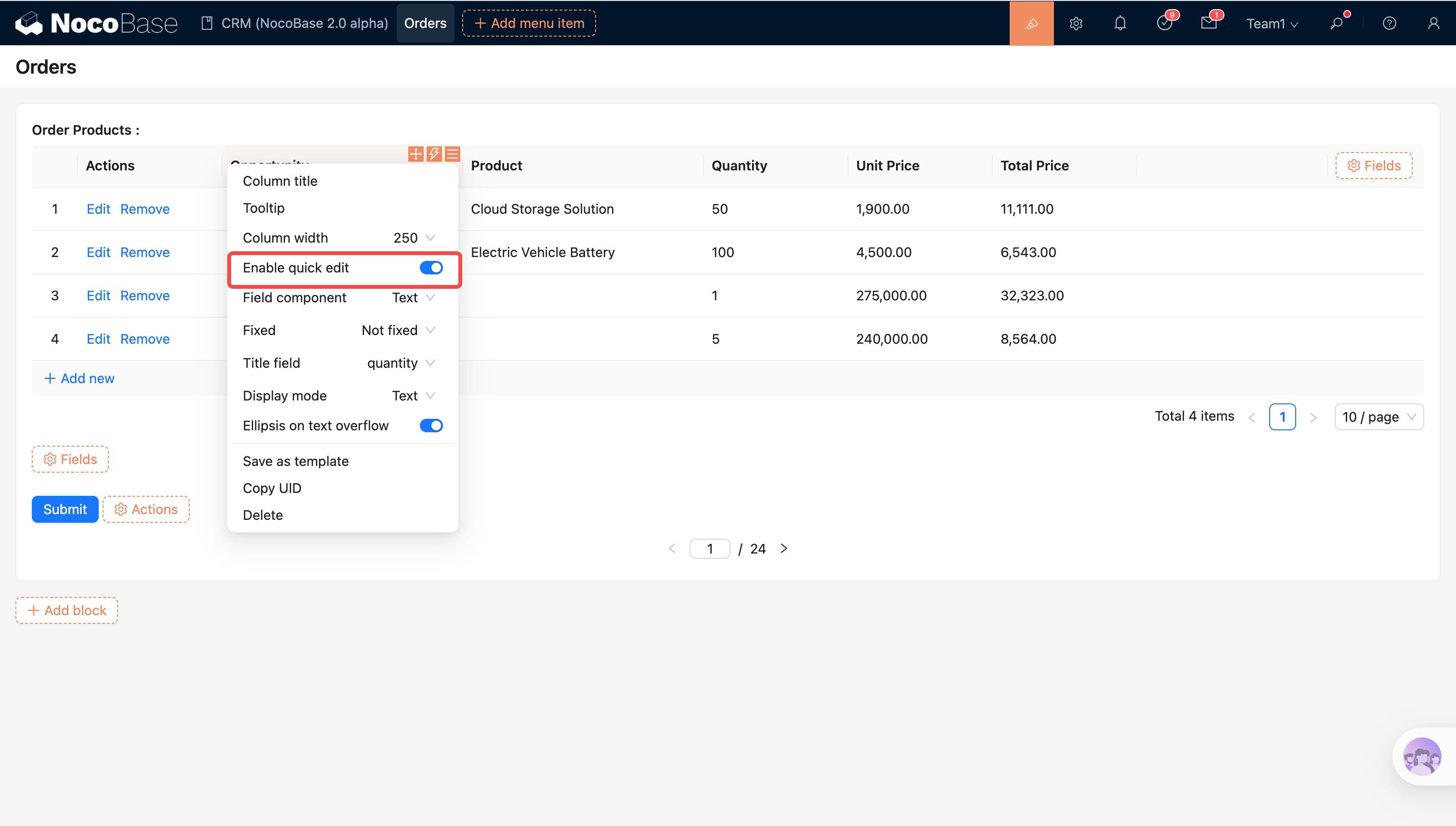The image size is (1456, 826).
Task: Click the Add block button
Action: click(x=67, y=610)
